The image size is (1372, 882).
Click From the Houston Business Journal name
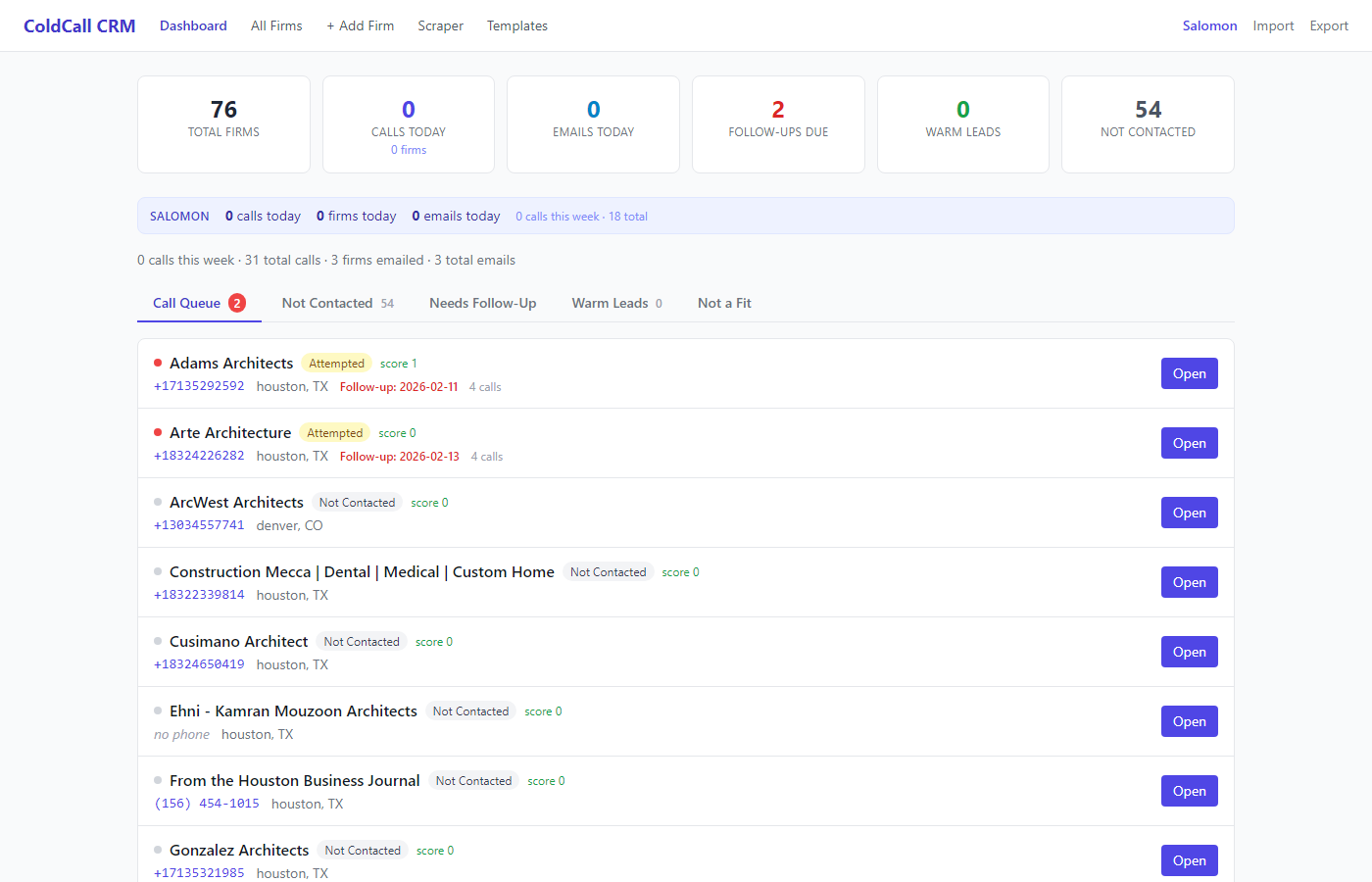click(x=294, y=781)
